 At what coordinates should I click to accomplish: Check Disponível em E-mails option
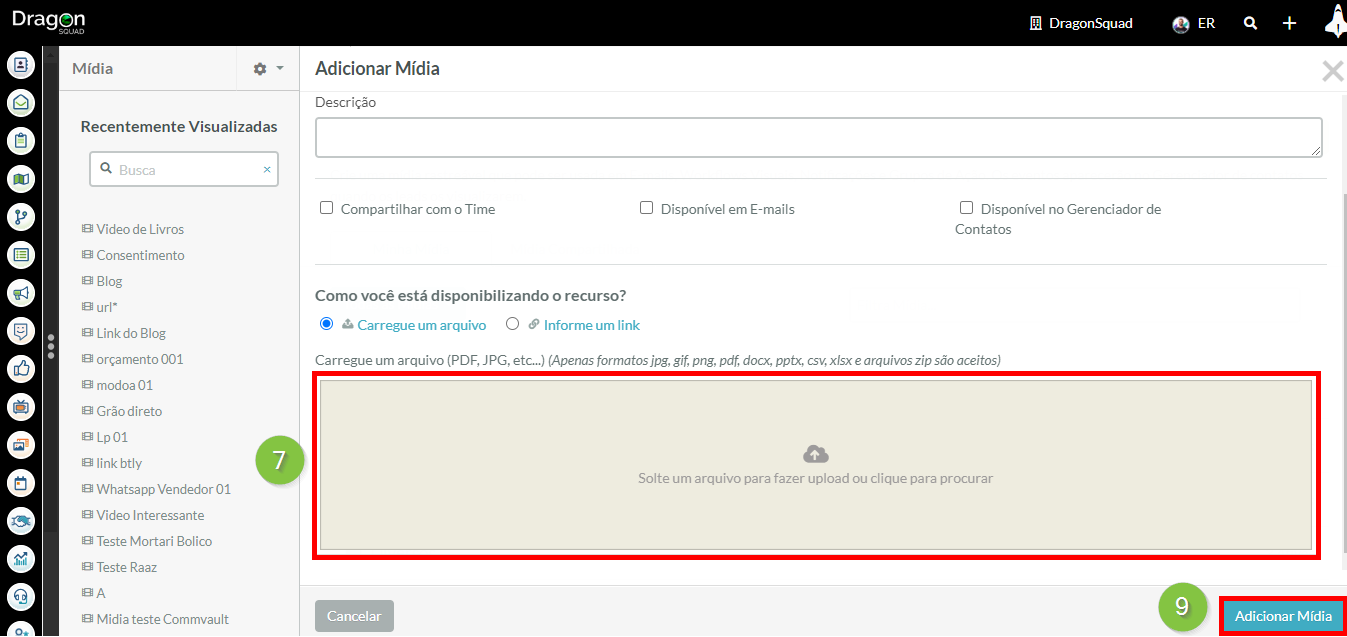[x=646, y=208]
